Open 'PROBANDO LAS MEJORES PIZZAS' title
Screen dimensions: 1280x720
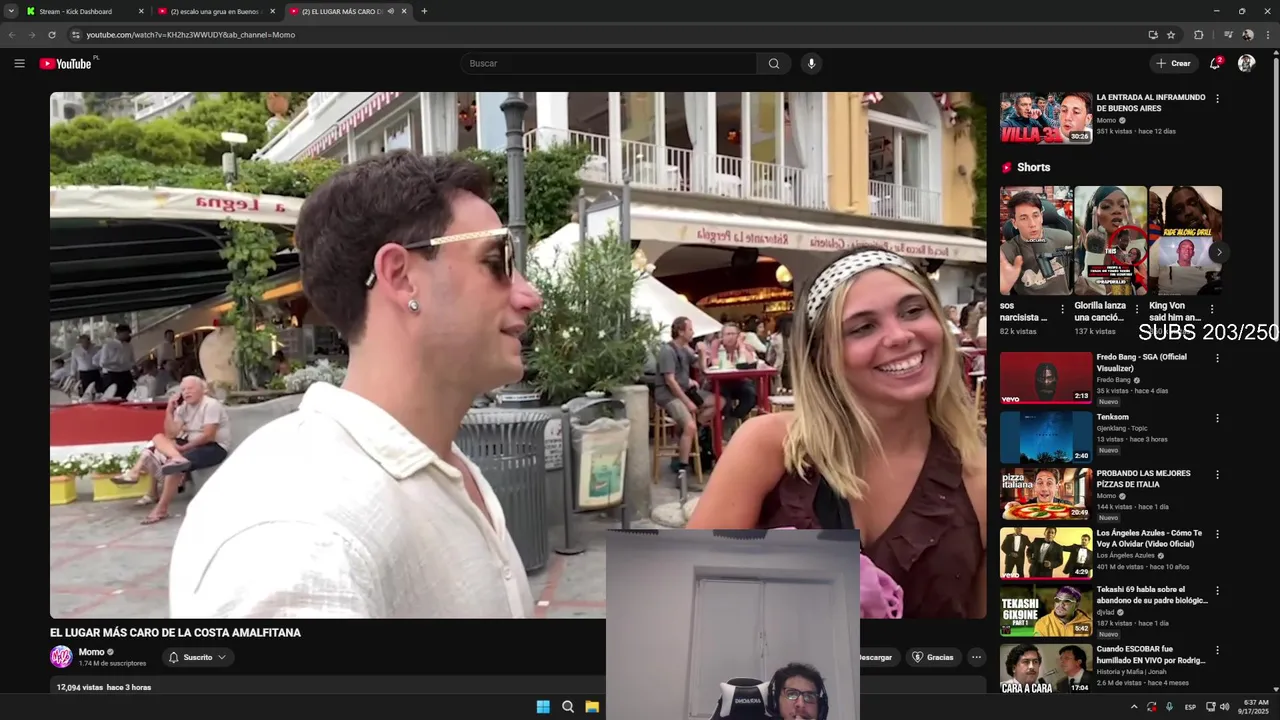(x=1143, y=478)
